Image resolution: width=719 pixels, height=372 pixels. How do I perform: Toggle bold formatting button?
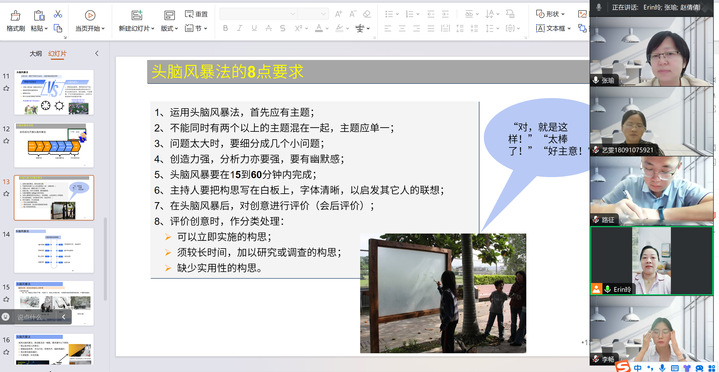(x=225, y=28)
